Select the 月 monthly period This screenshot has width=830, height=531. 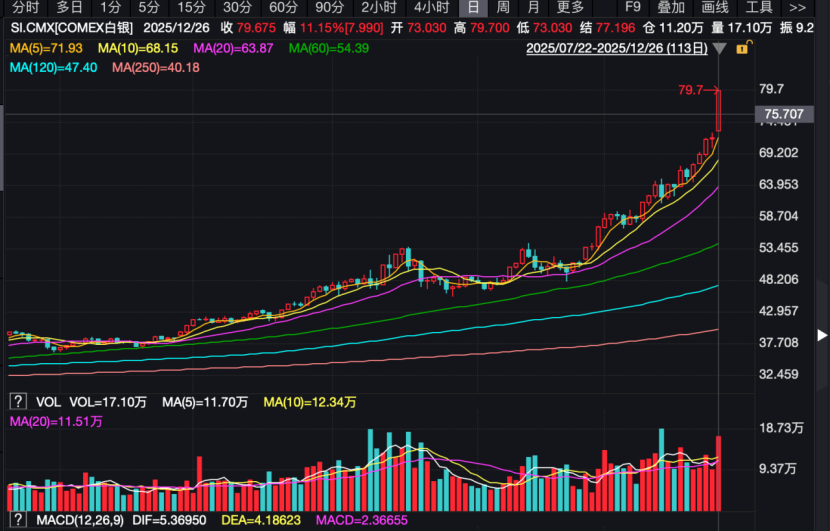click(x=533, y=7)
